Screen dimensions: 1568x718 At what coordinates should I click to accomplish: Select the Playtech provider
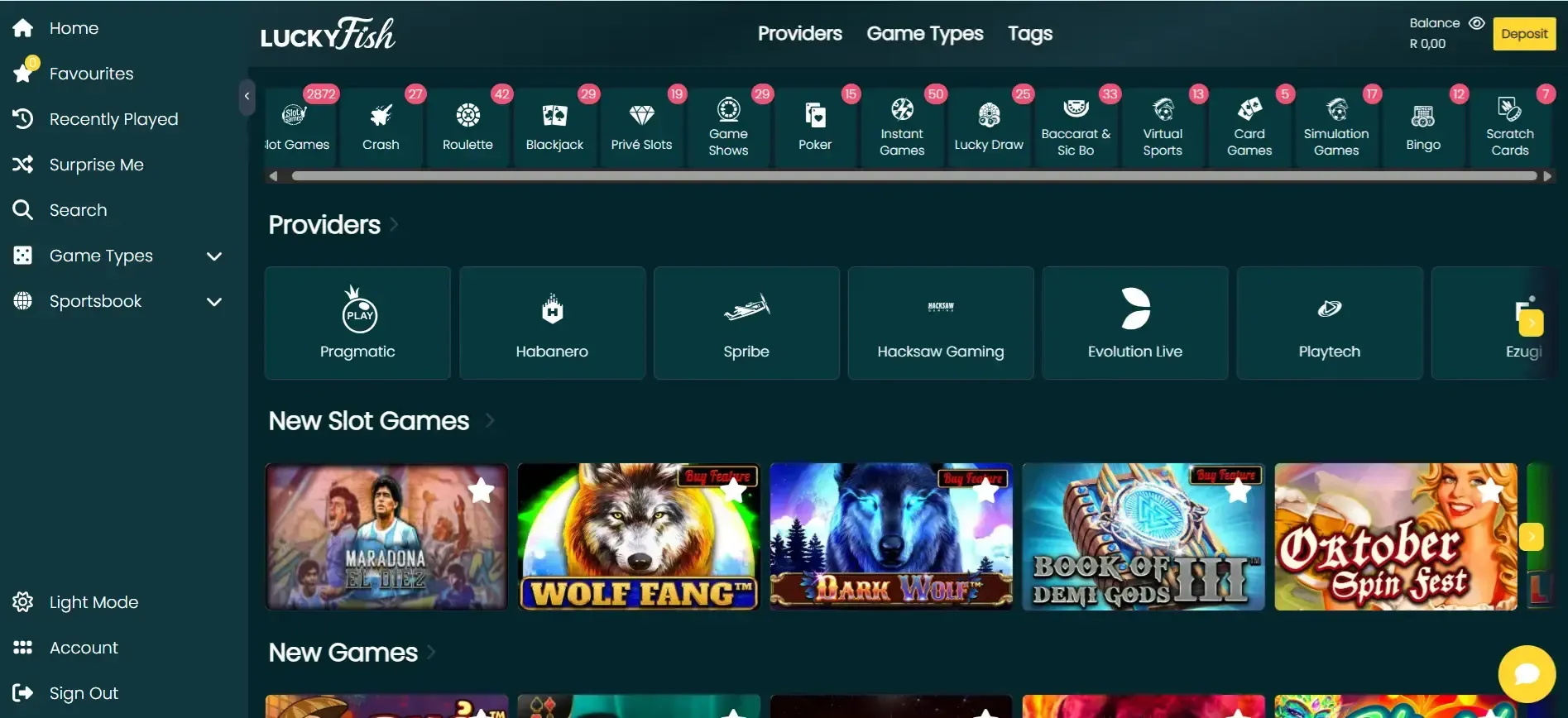(x=1330, y=323)
